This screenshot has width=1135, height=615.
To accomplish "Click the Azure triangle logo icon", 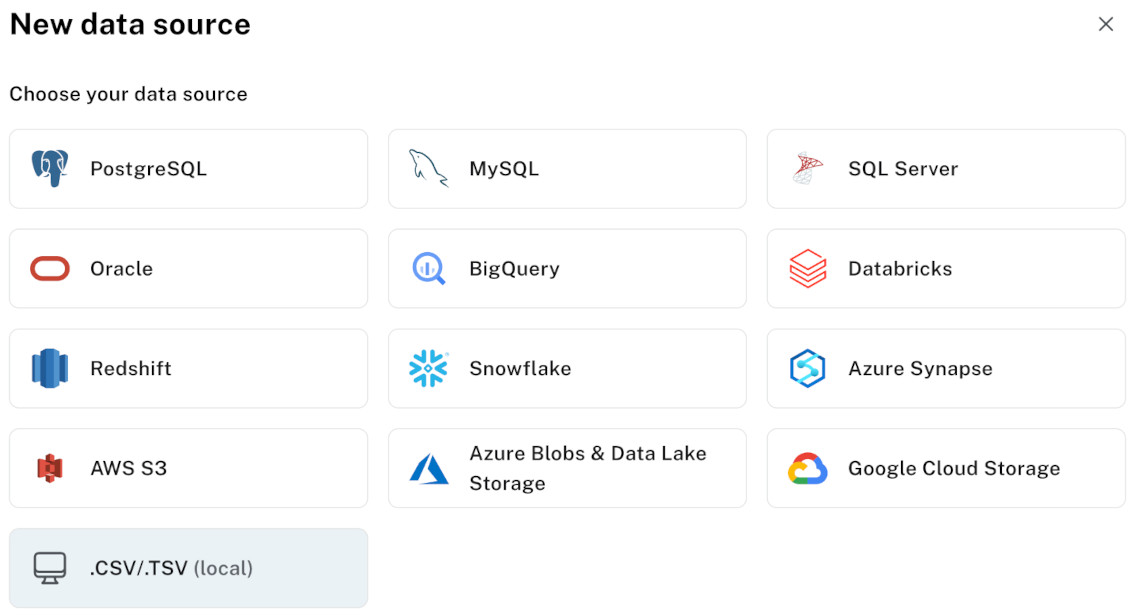I will point(427,468).
